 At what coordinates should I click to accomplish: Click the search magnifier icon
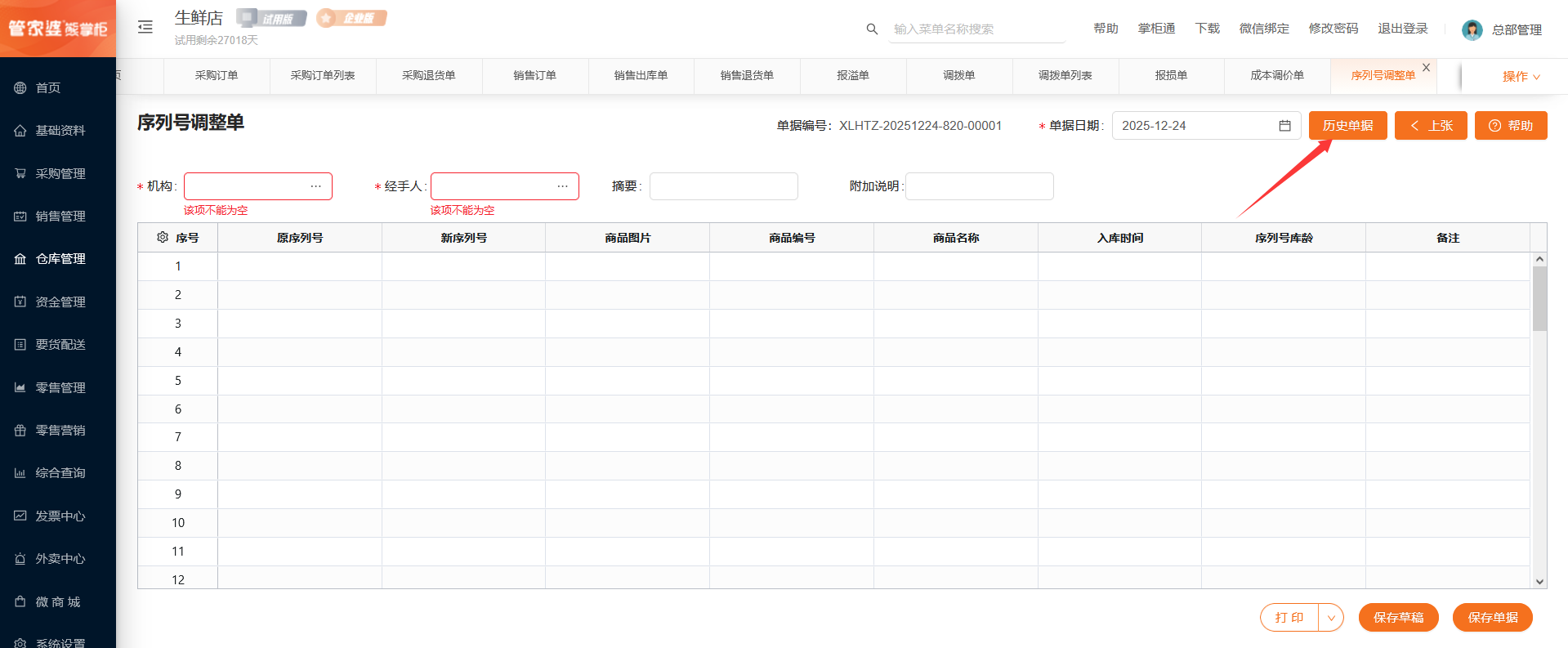(x=872, y=29)
